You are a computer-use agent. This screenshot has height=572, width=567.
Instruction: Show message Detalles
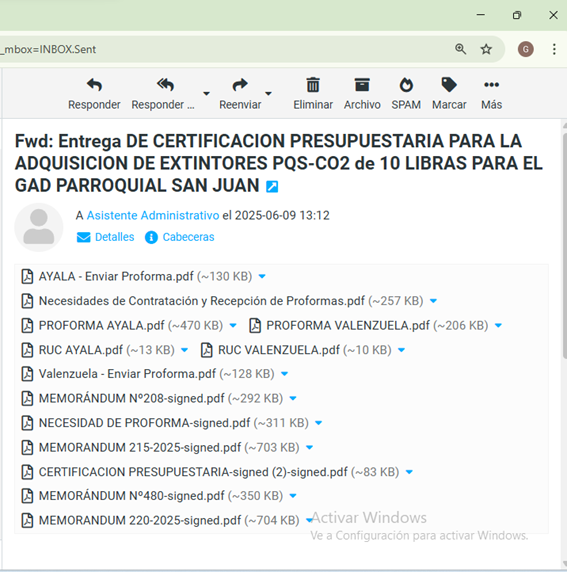tap(105, 237)
